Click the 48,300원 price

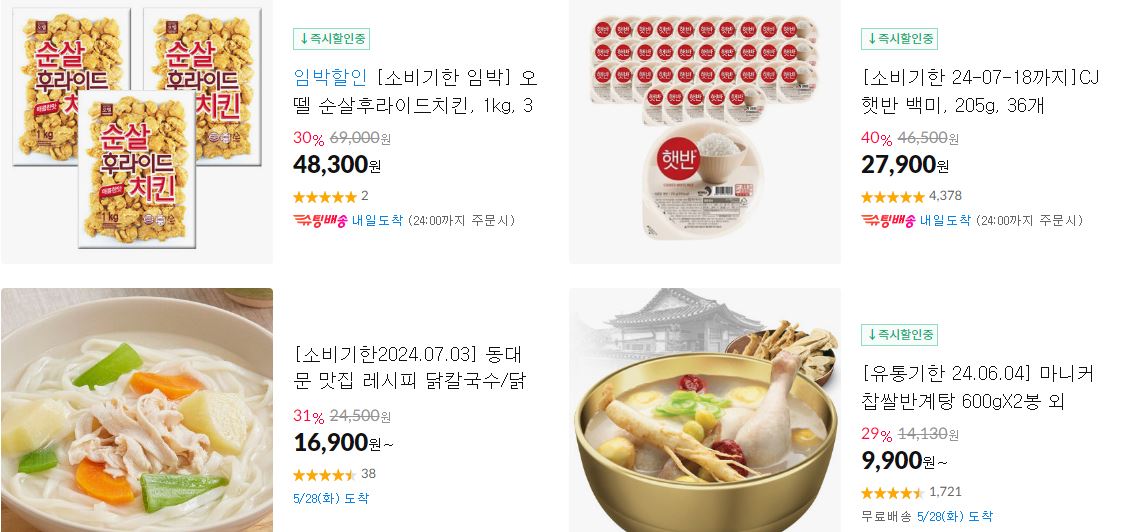coord(337,164)
